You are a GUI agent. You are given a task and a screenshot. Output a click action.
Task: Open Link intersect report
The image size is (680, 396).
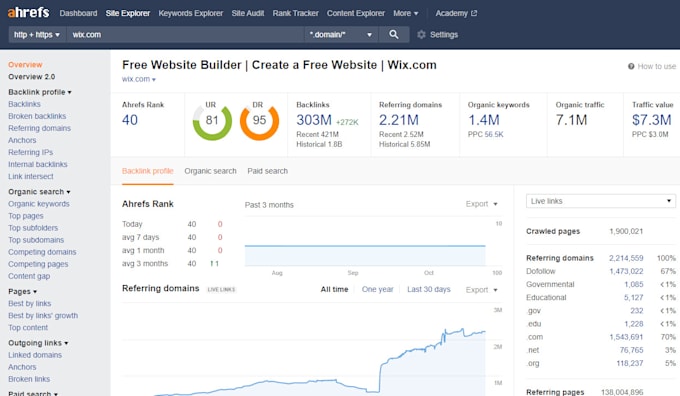pyautogui.click(x=31, y=177)
